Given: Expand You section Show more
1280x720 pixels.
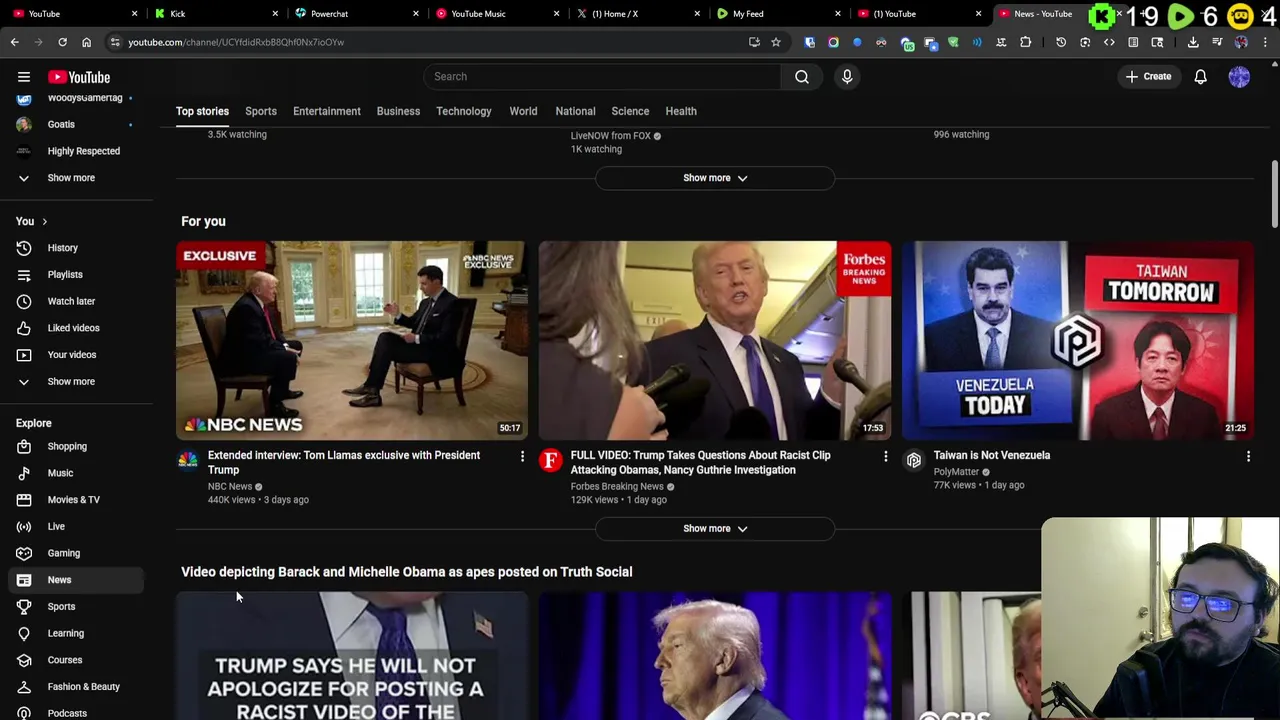Looking at the screenshot, I should tap(77, 381).
